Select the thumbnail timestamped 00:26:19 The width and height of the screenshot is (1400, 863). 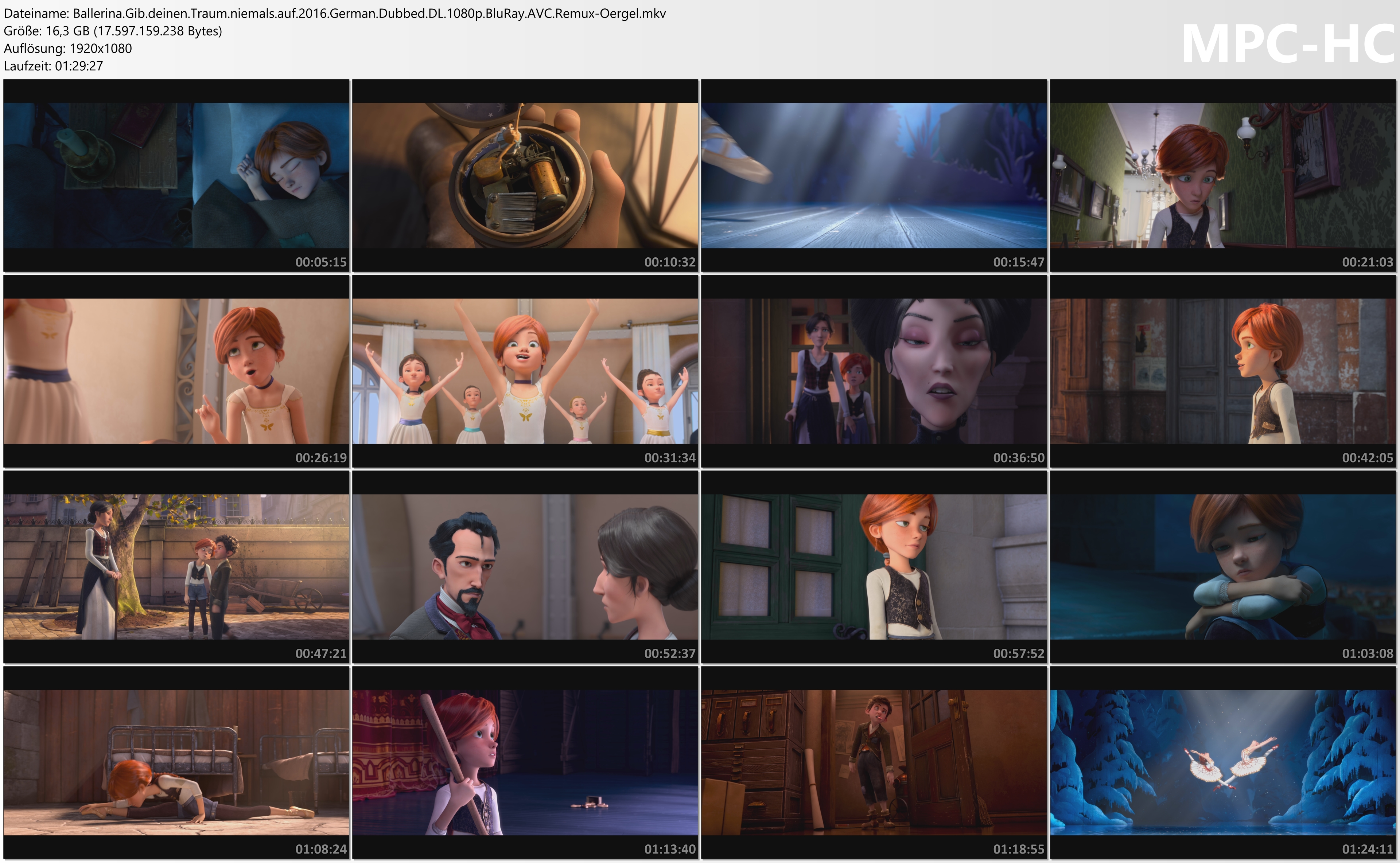[x=176, y=371]
